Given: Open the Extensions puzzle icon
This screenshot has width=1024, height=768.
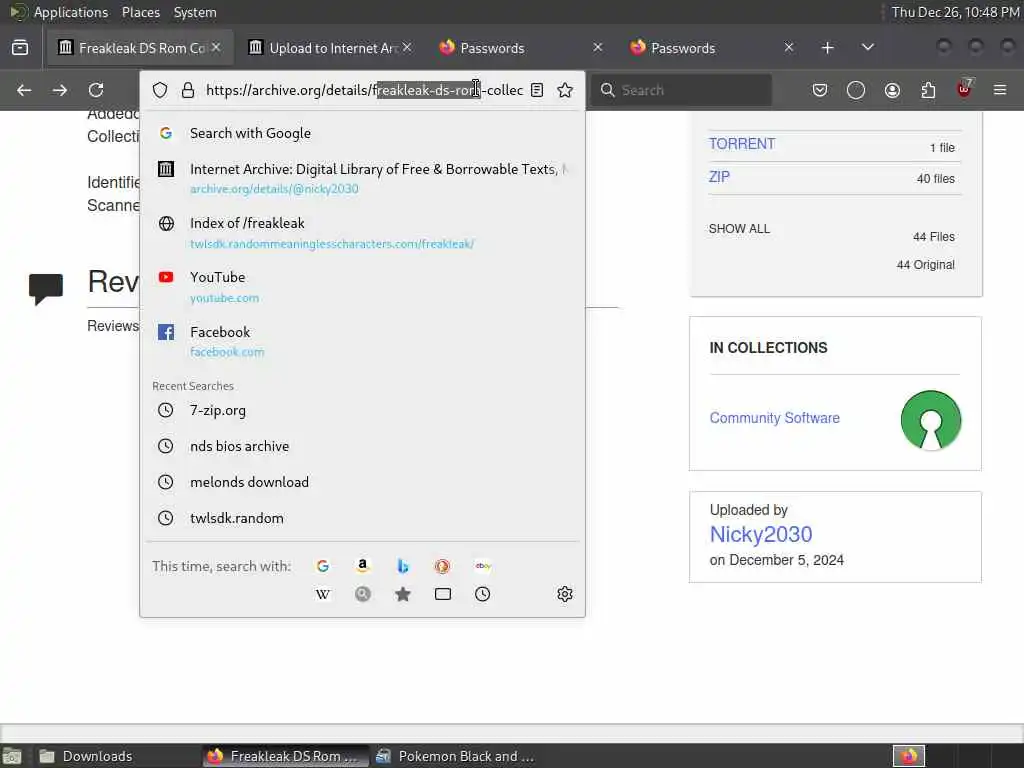Looking at the screenshot, I should (x=928, y=90).
